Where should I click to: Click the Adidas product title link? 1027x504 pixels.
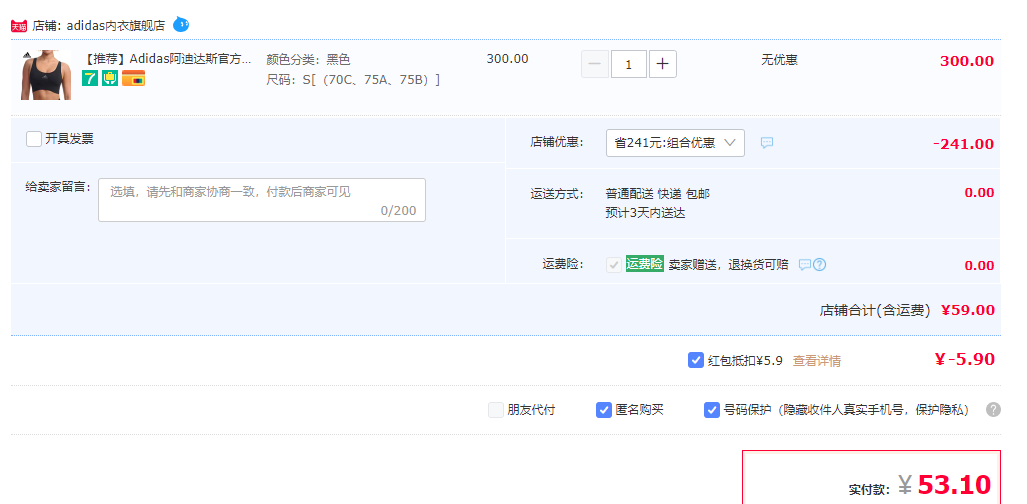(x=166, y=59)
